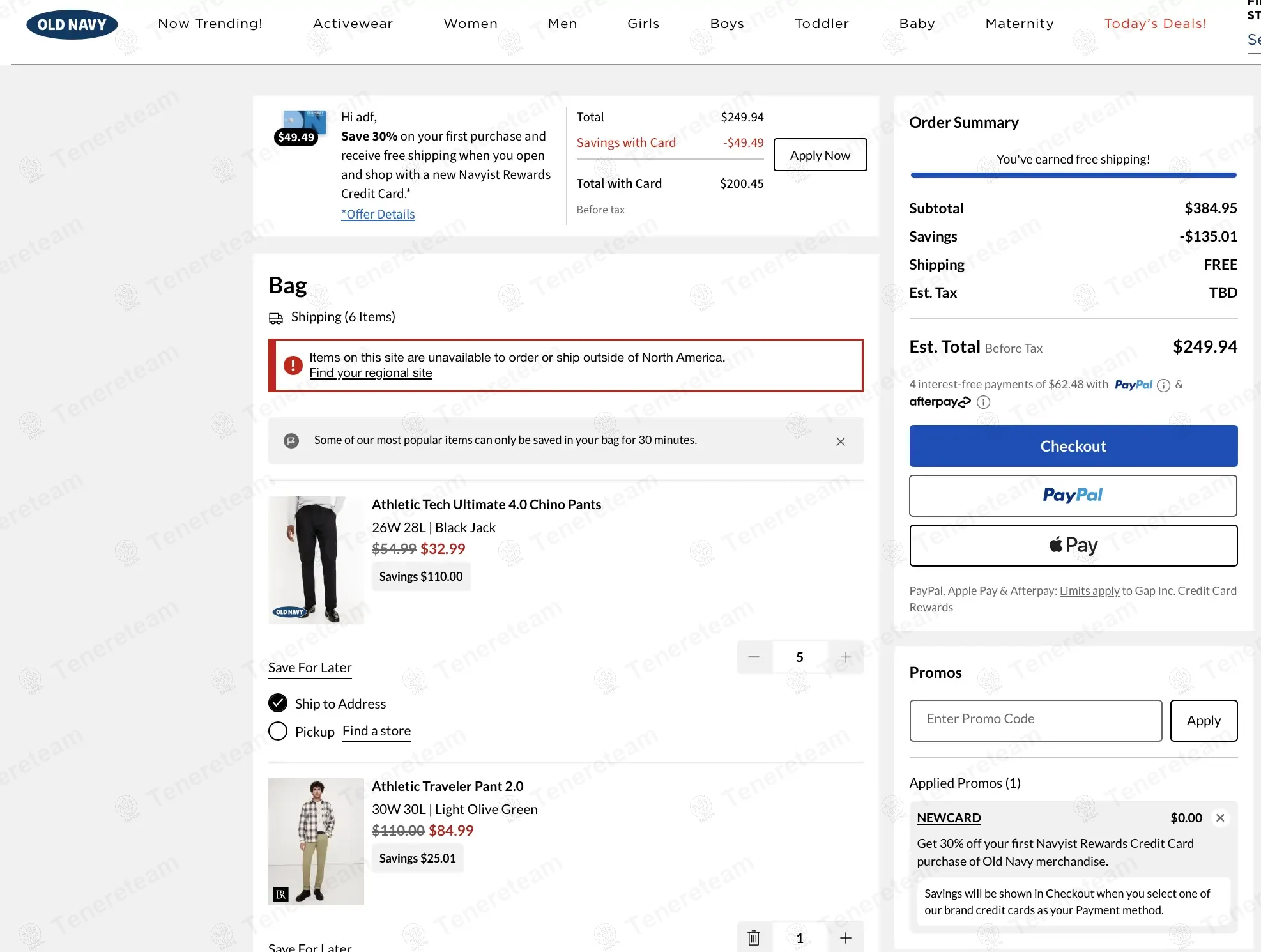The width and height of the screenshot is (1261, 952).
Task: Click the free shipping progress bar
Action: point(1073,175)
